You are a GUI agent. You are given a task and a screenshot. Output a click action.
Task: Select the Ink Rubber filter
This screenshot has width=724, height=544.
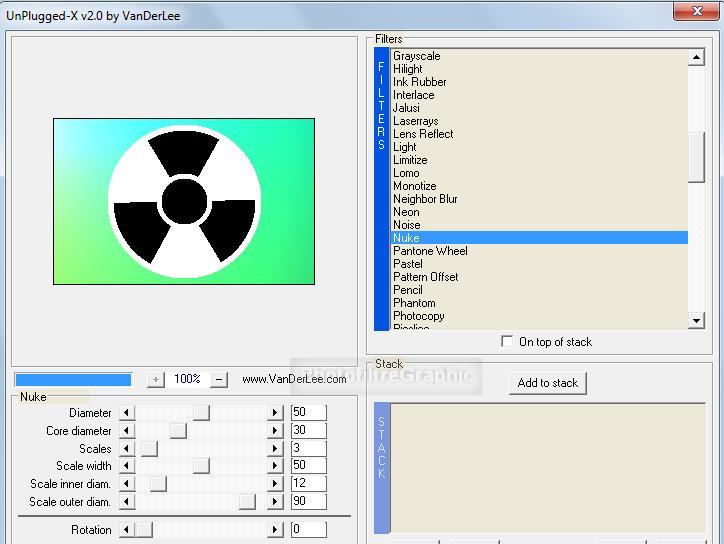pyautogui.click(x=539, y=82)
